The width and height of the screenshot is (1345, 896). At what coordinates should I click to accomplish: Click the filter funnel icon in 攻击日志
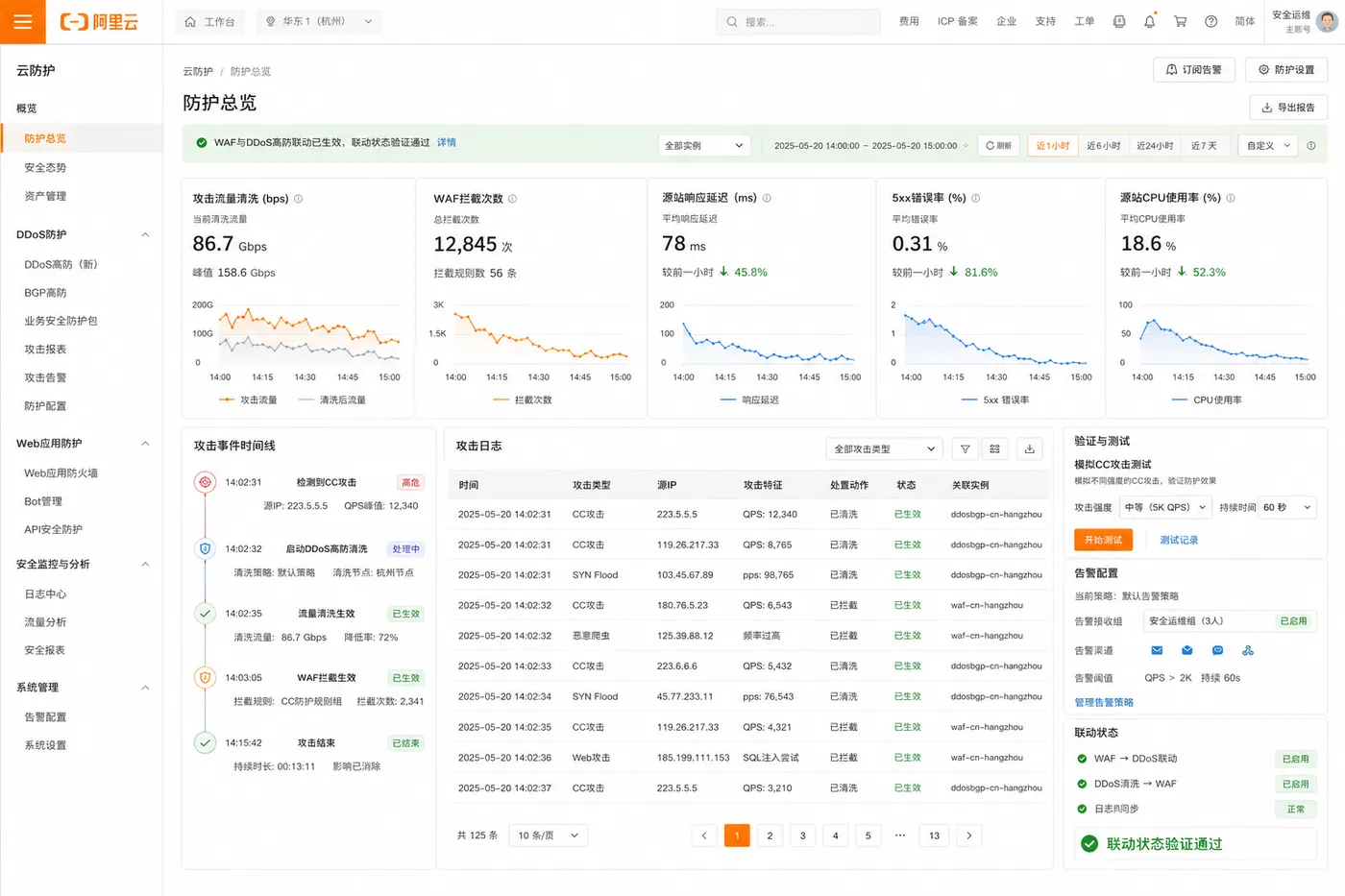966,448
